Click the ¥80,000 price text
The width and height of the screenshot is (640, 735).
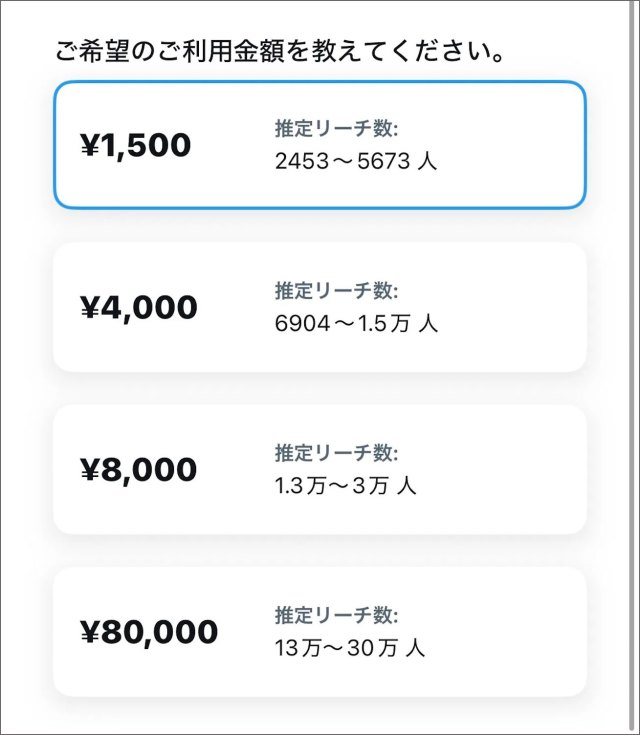148,631
